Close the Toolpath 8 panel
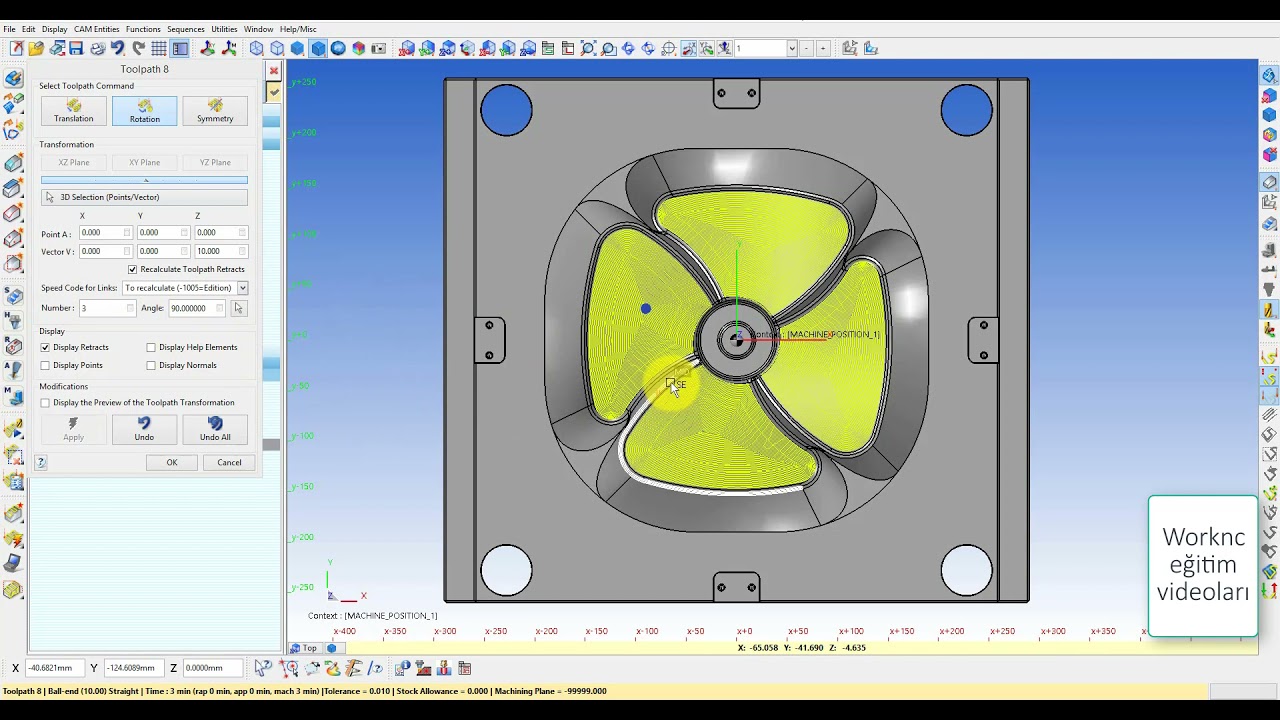This screenshot has height=720, width=1280. tap(274, 71)
